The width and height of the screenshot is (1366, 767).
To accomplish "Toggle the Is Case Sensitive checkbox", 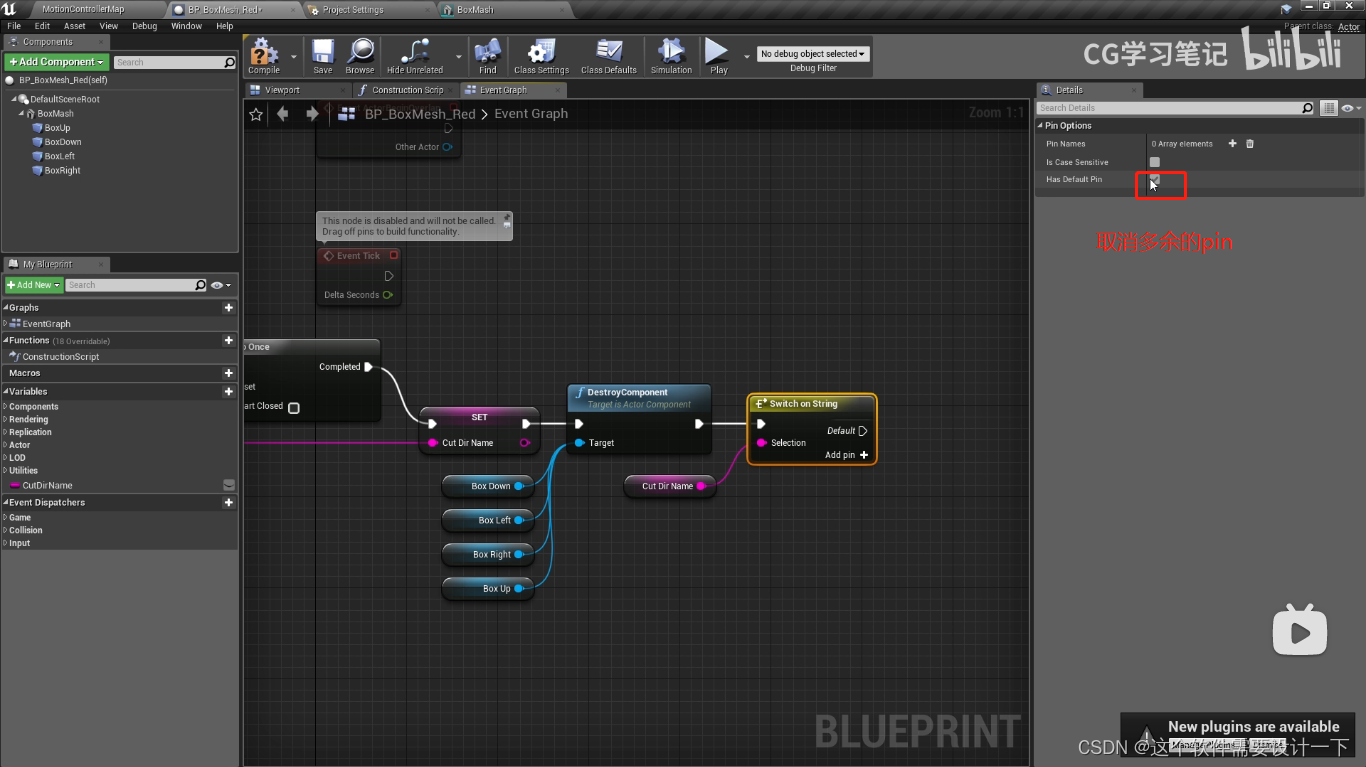I will click(x=1155, y=162).
